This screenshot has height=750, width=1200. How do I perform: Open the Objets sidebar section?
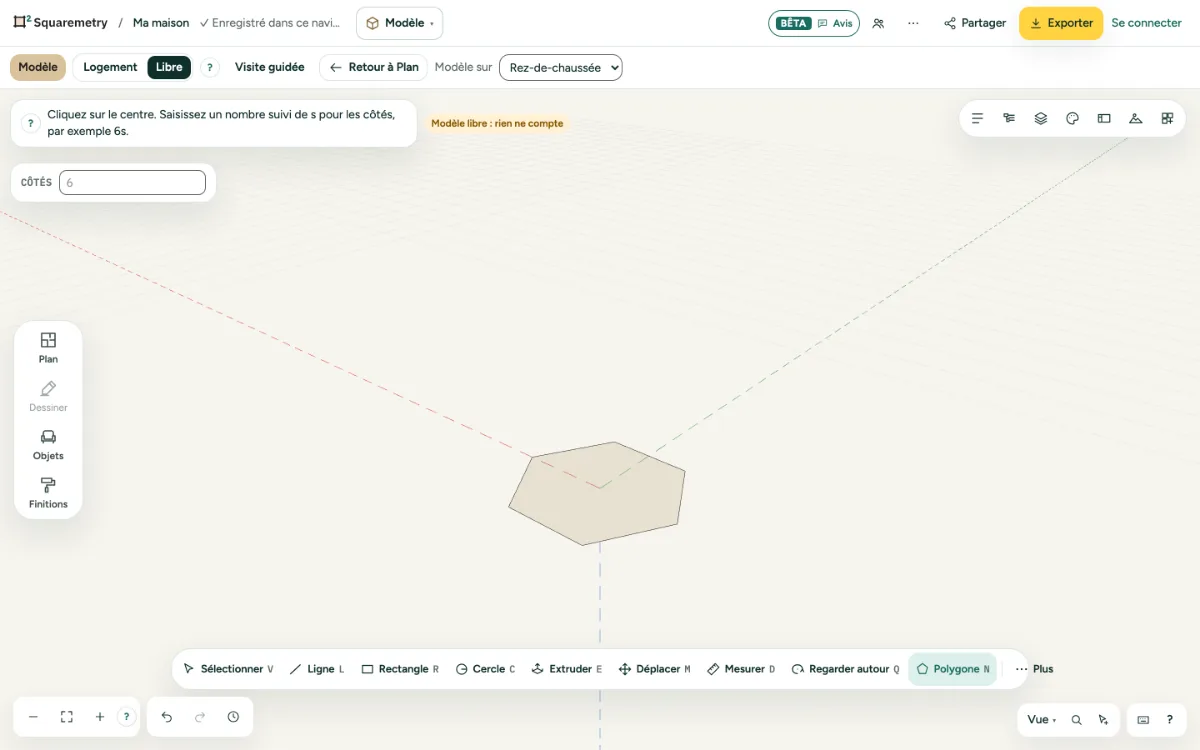pyautogui.click(x=48, y=445)
